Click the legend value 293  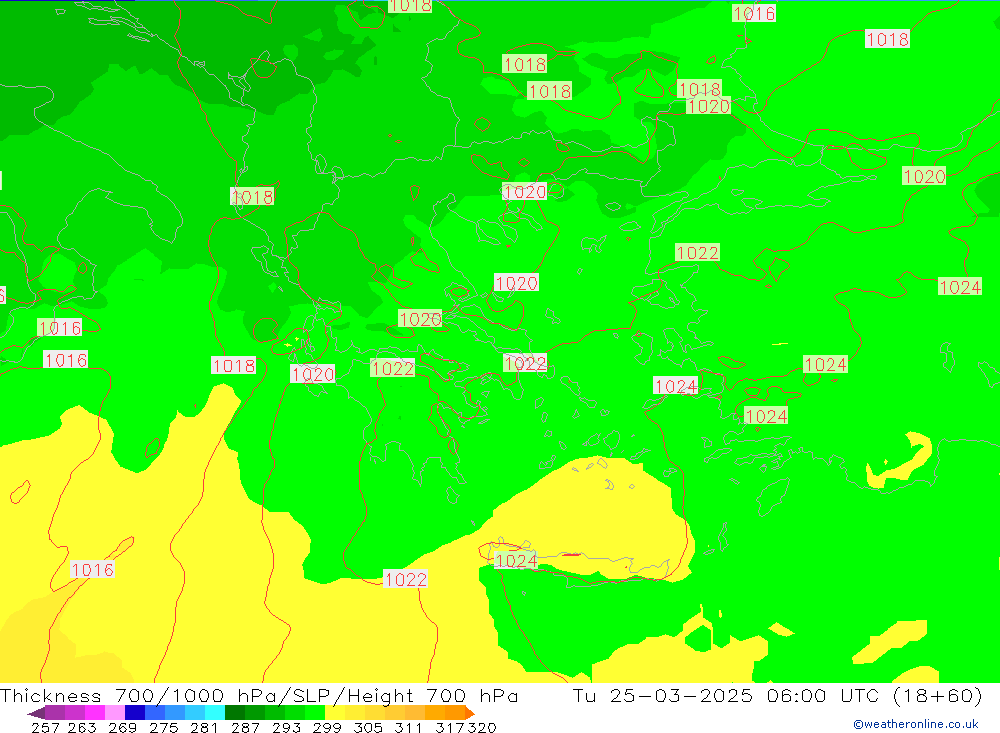[286, 727]
